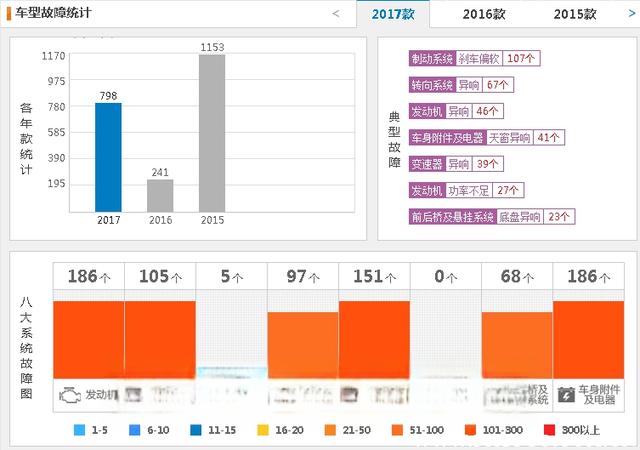Click the 105个 orange system block
The width and height of the screenshot is (640, 450).
[x=160, y=340]
